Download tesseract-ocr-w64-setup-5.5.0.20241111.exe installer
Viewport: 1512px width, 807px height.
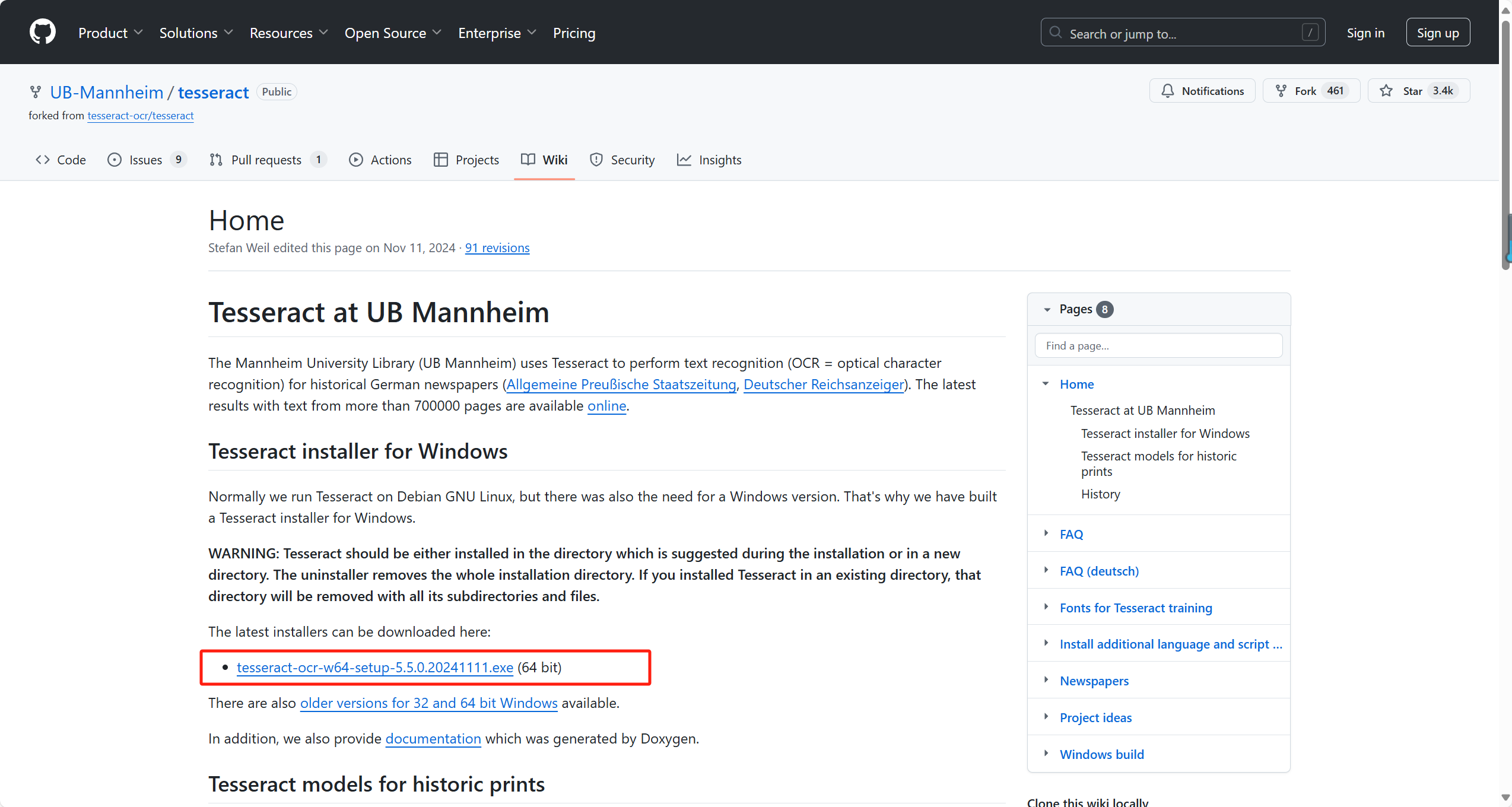tap(374, 668)
